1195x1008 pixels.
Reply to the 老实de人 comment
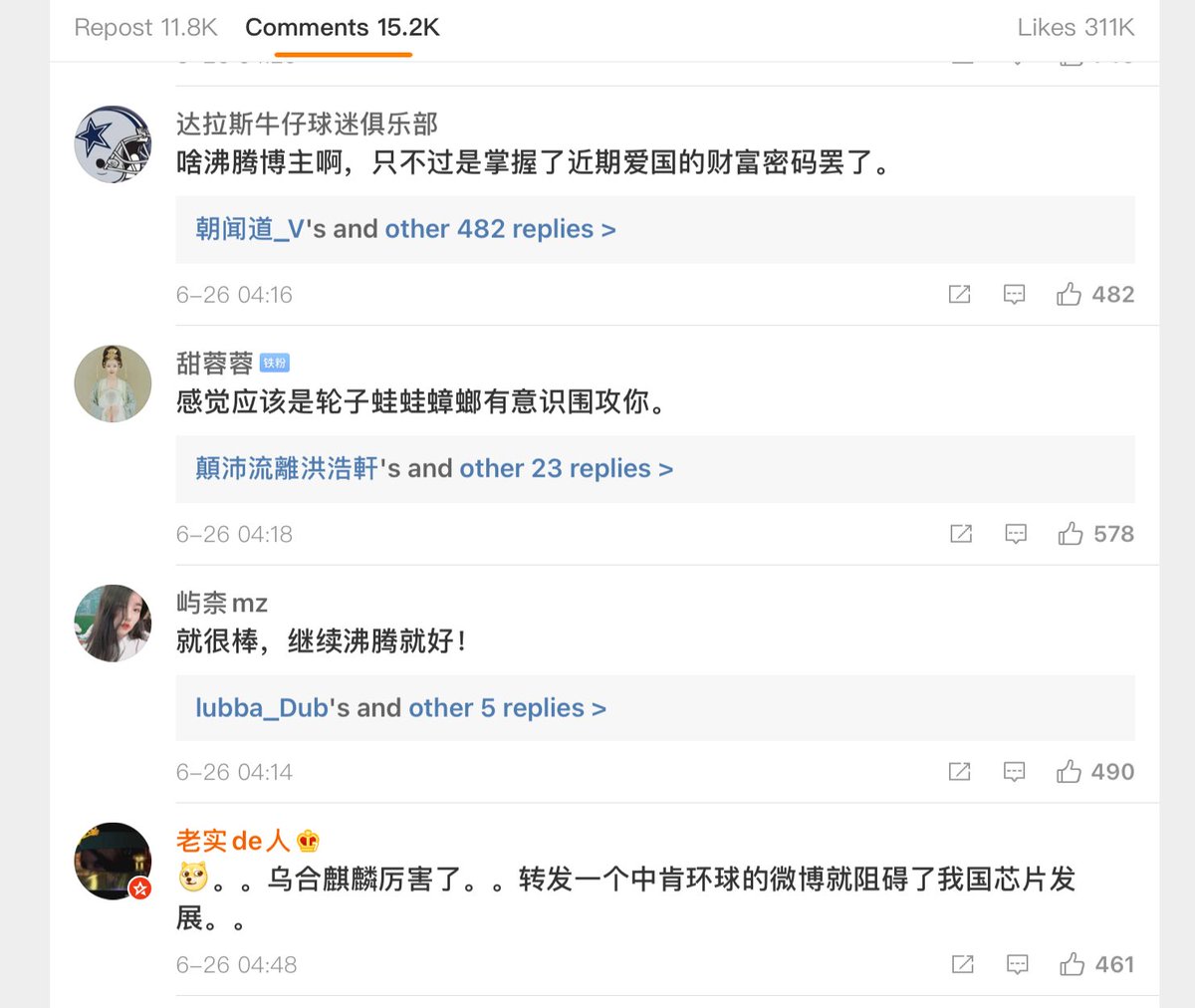click(x=1018, y=964)
